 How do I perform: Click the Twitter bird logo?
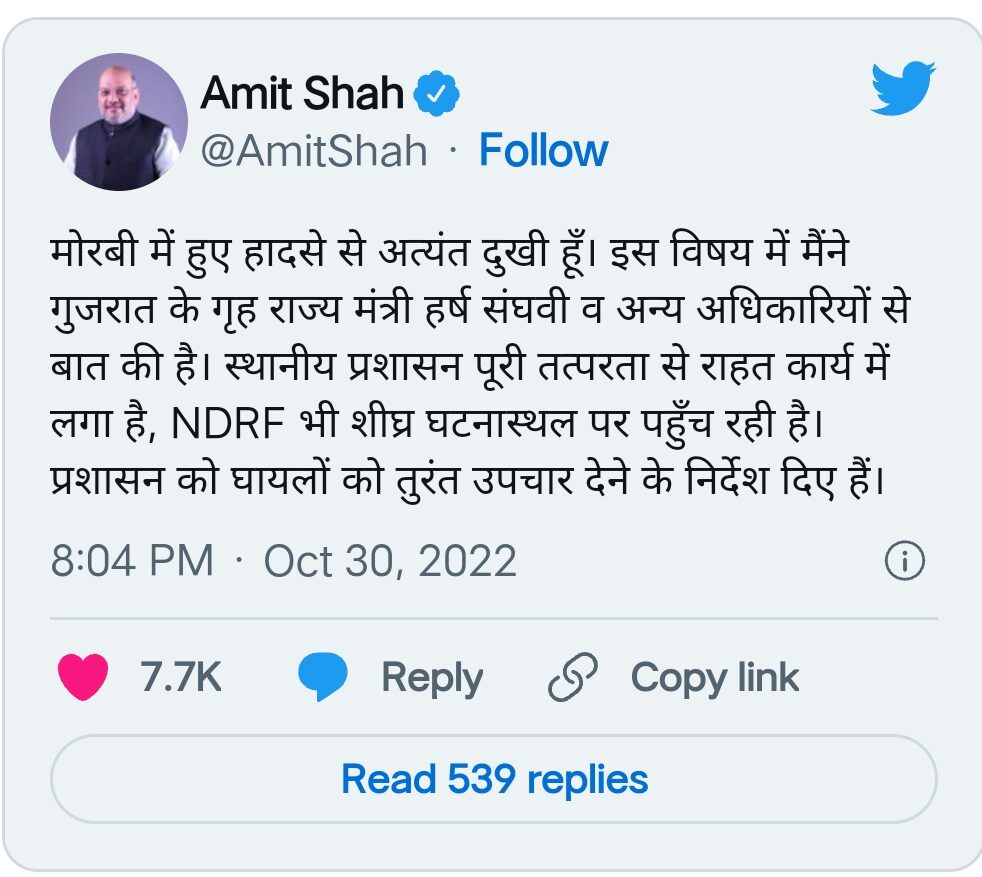click(902, 88)
